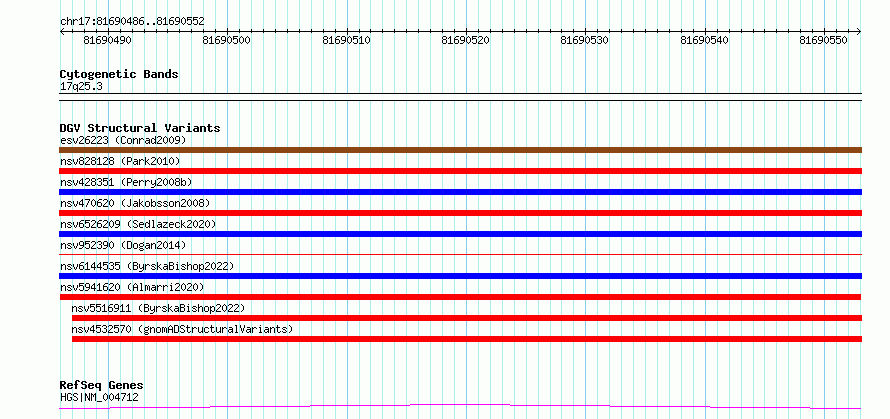Screen dimensions: 890x419
Task: Click nsv470620 (Jakobsson2008) label
Action: pos(135,203)
